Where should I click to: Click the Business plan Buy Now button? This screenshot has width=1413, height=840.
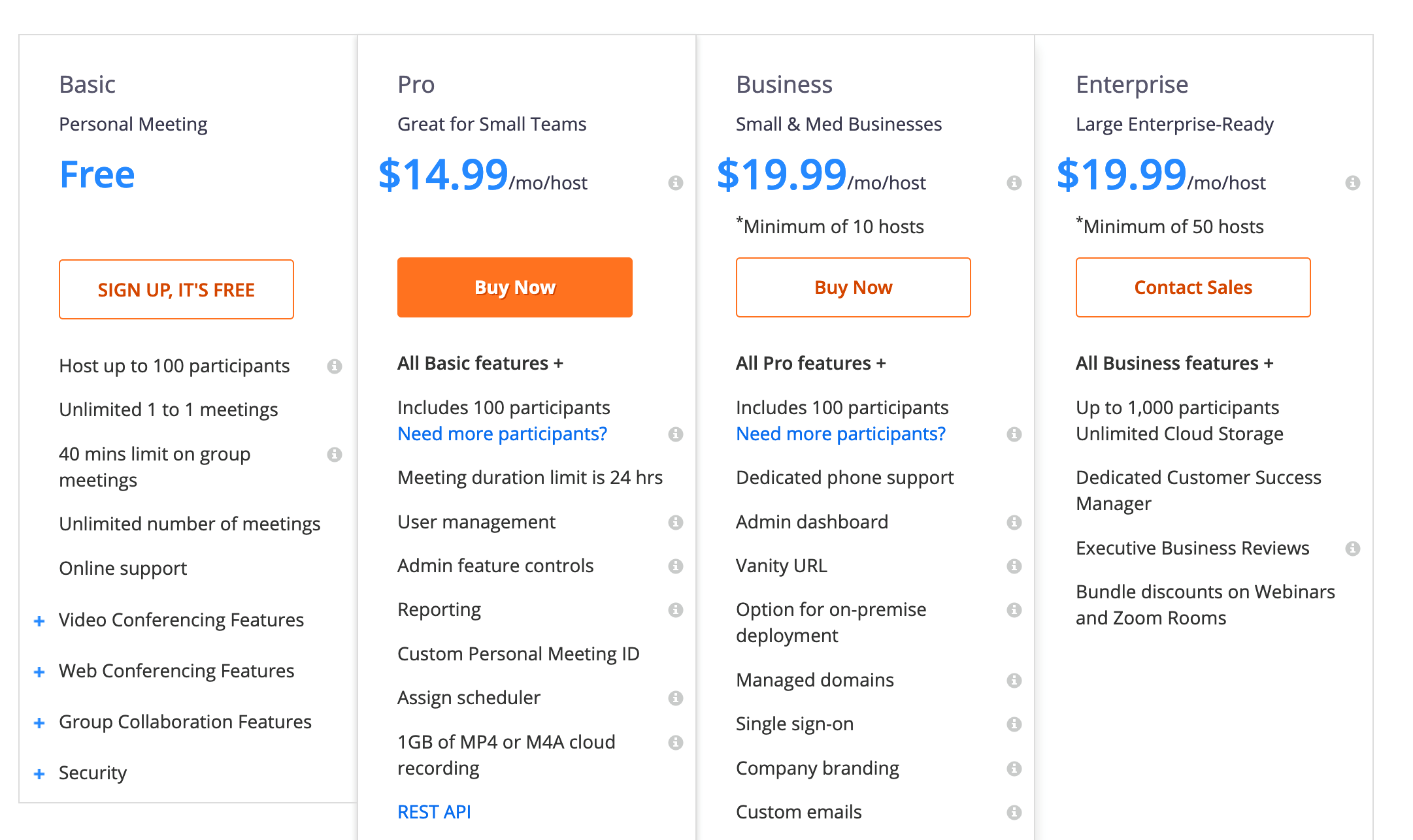[x=854, y=287]
